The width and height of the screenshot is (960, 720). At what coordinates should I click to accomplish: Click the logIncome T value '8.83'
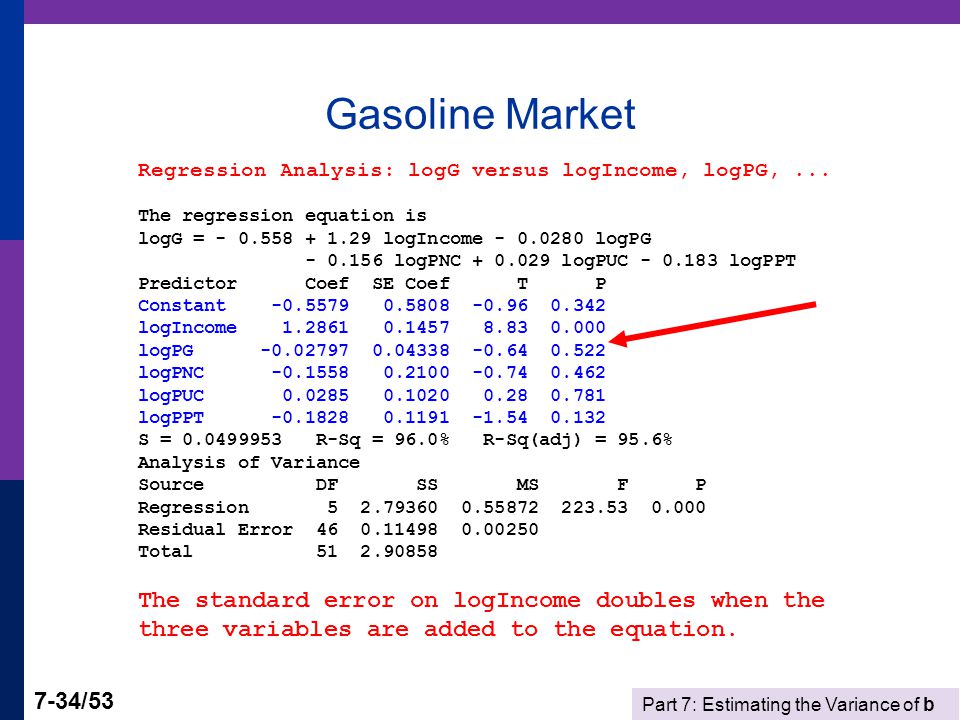point(506,328)
